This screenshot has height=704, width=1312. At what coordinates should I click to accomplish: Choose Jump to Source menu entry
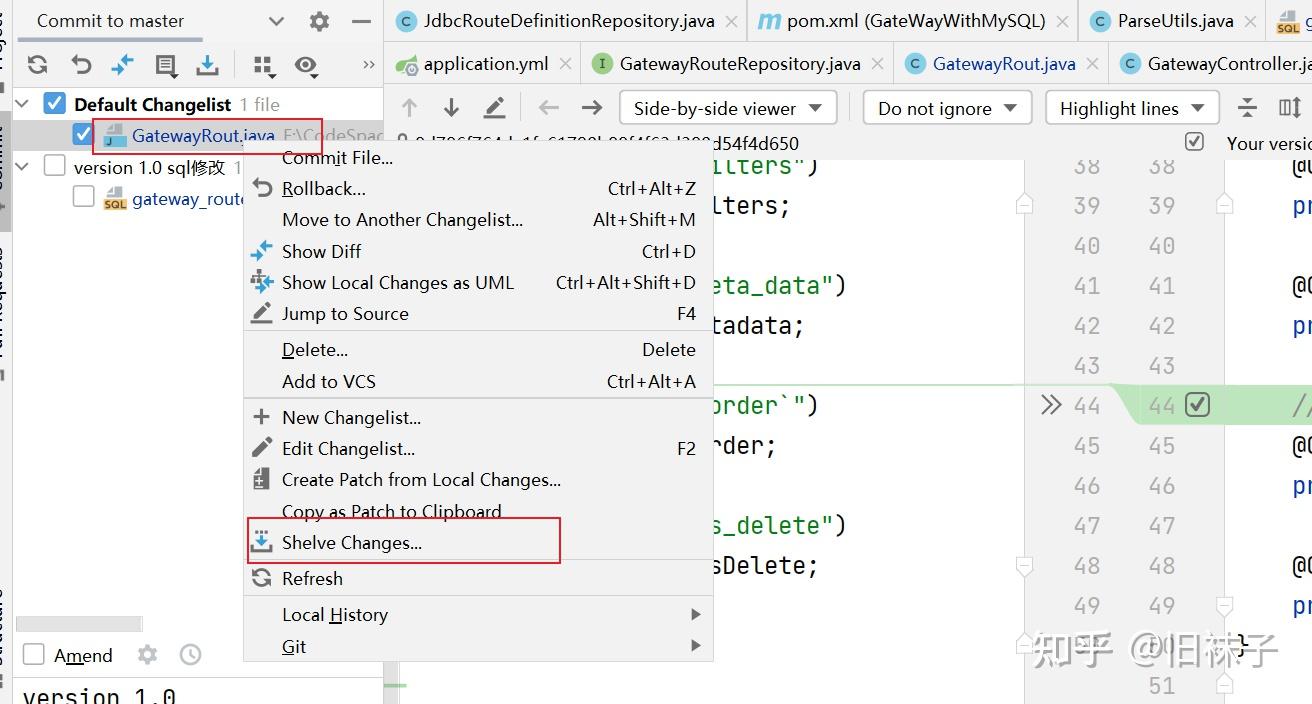tap(478, 313)
